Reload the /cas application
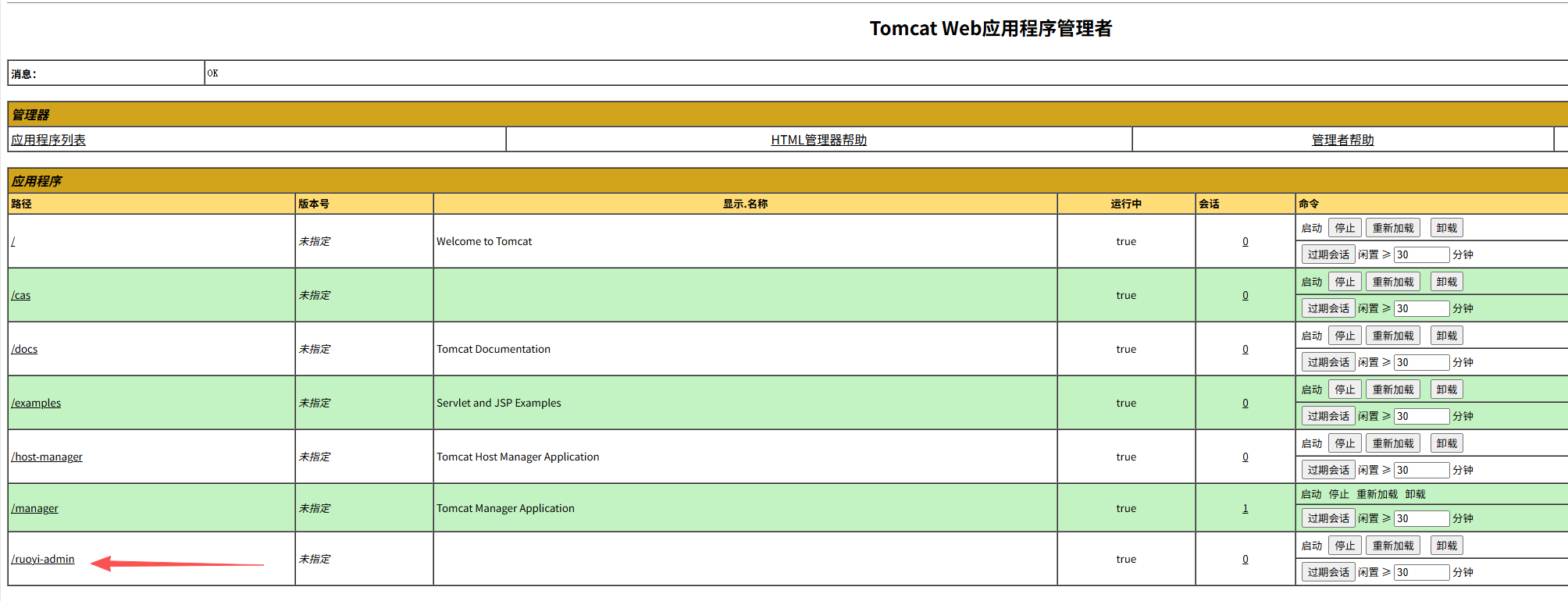Viewport: 1568px width, 601px height. [x=1393, y=282]
